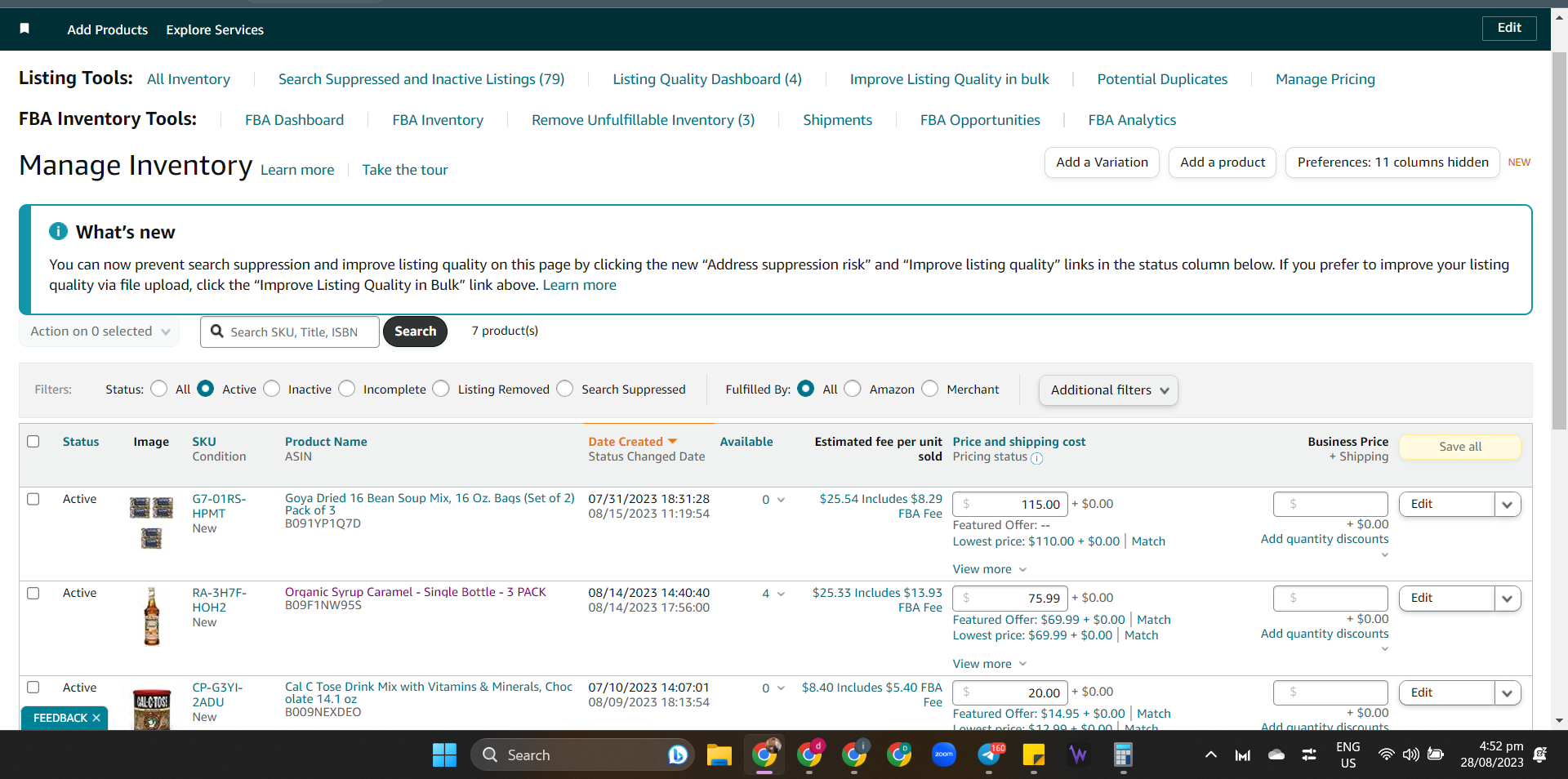The height and width of the screenshot is (779, 1568).
Task: Click the volume speaker tray icon
Action: pos(1410,755)
